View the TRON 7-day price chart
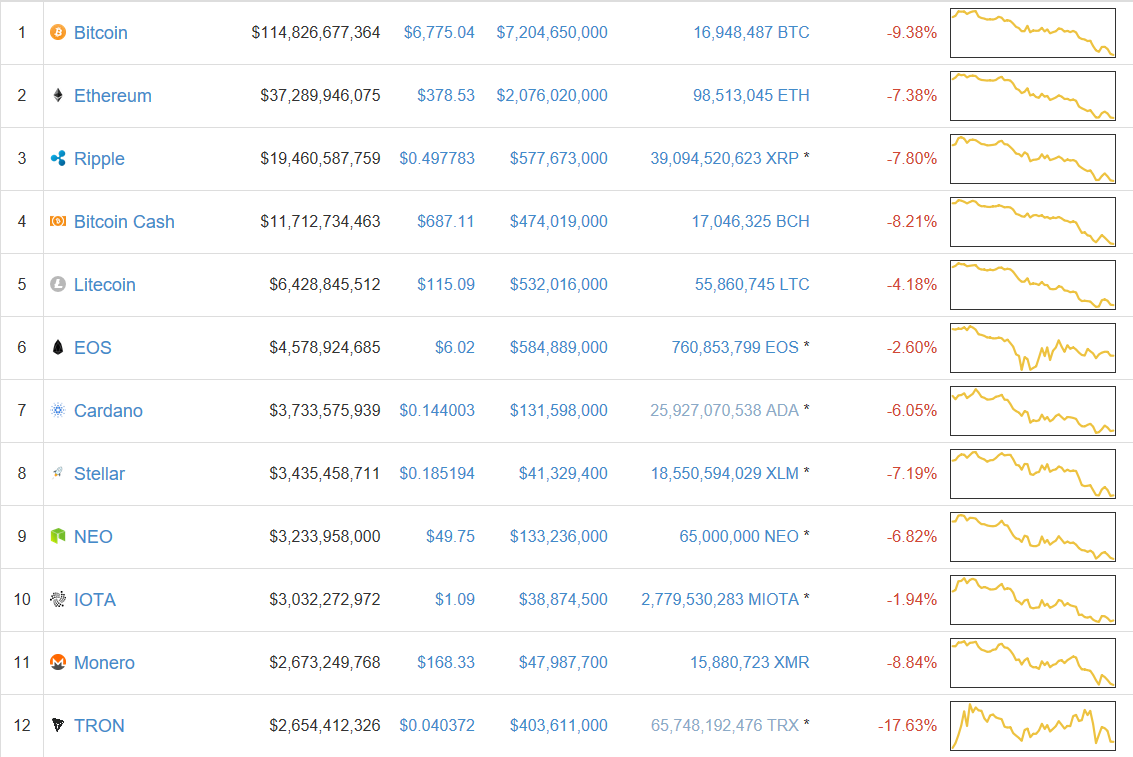The width and height of the screenshot is (1133, 757). coord(1032,726)
